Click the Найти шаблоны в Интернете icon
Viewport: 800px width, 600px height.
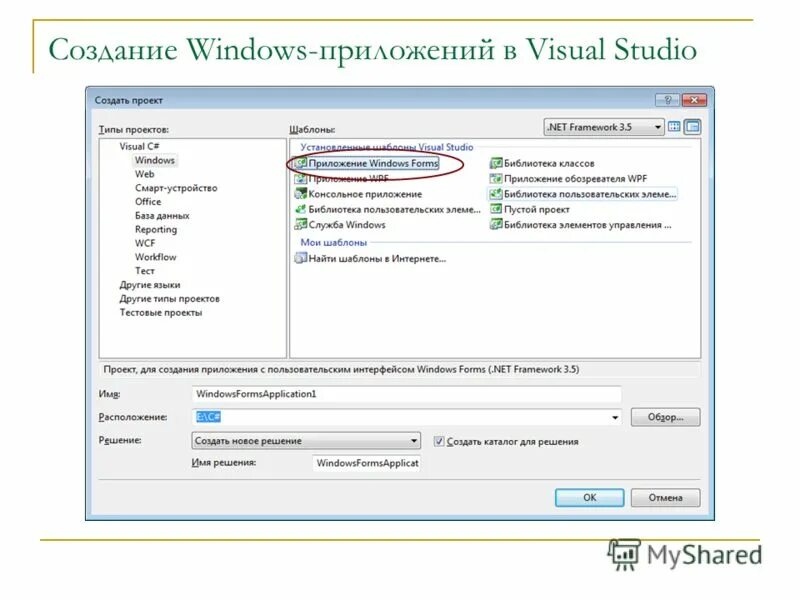pyautogui.click(x=301, y=259)
